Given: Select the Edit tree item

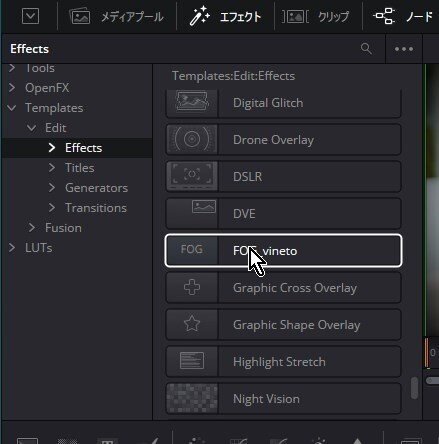Looking at the screenshot, I should (x=56, y=128).
